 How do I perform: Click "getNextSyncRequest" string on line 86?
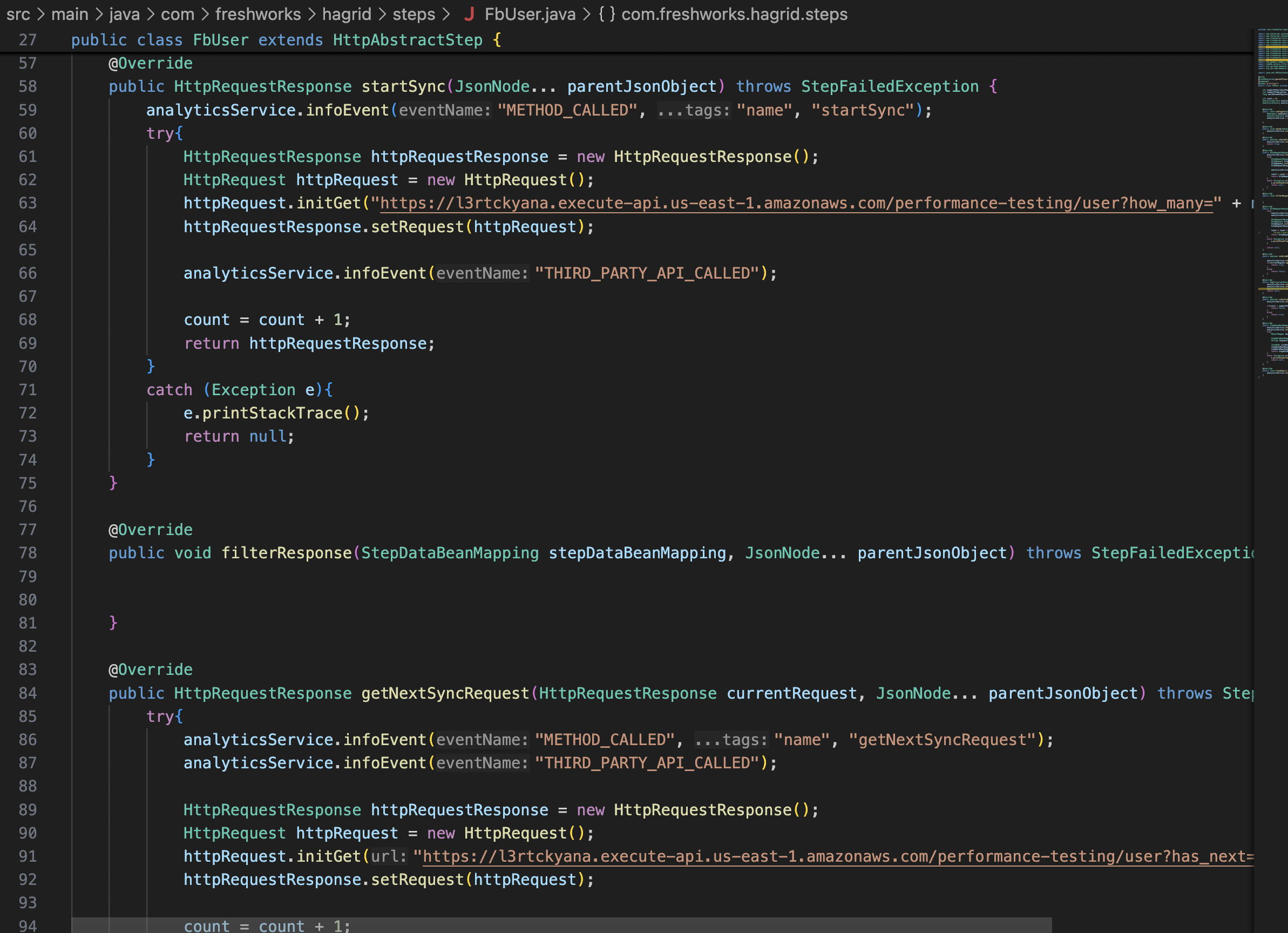point(943,740)
